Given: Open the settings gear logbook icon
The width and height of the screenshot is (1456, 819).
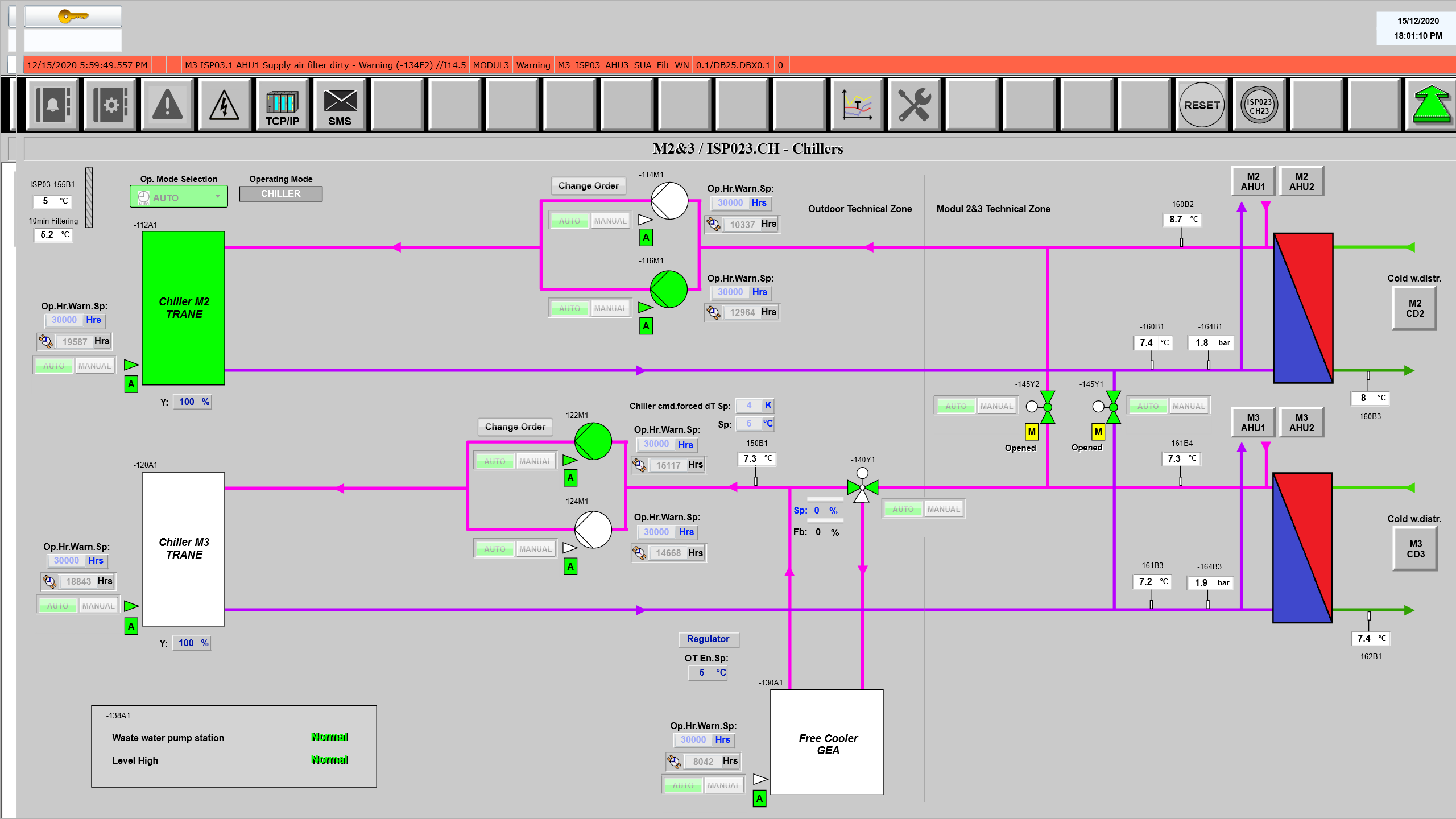Looking at the screenshot, I should pyautogui.click(x=110, y=105).
